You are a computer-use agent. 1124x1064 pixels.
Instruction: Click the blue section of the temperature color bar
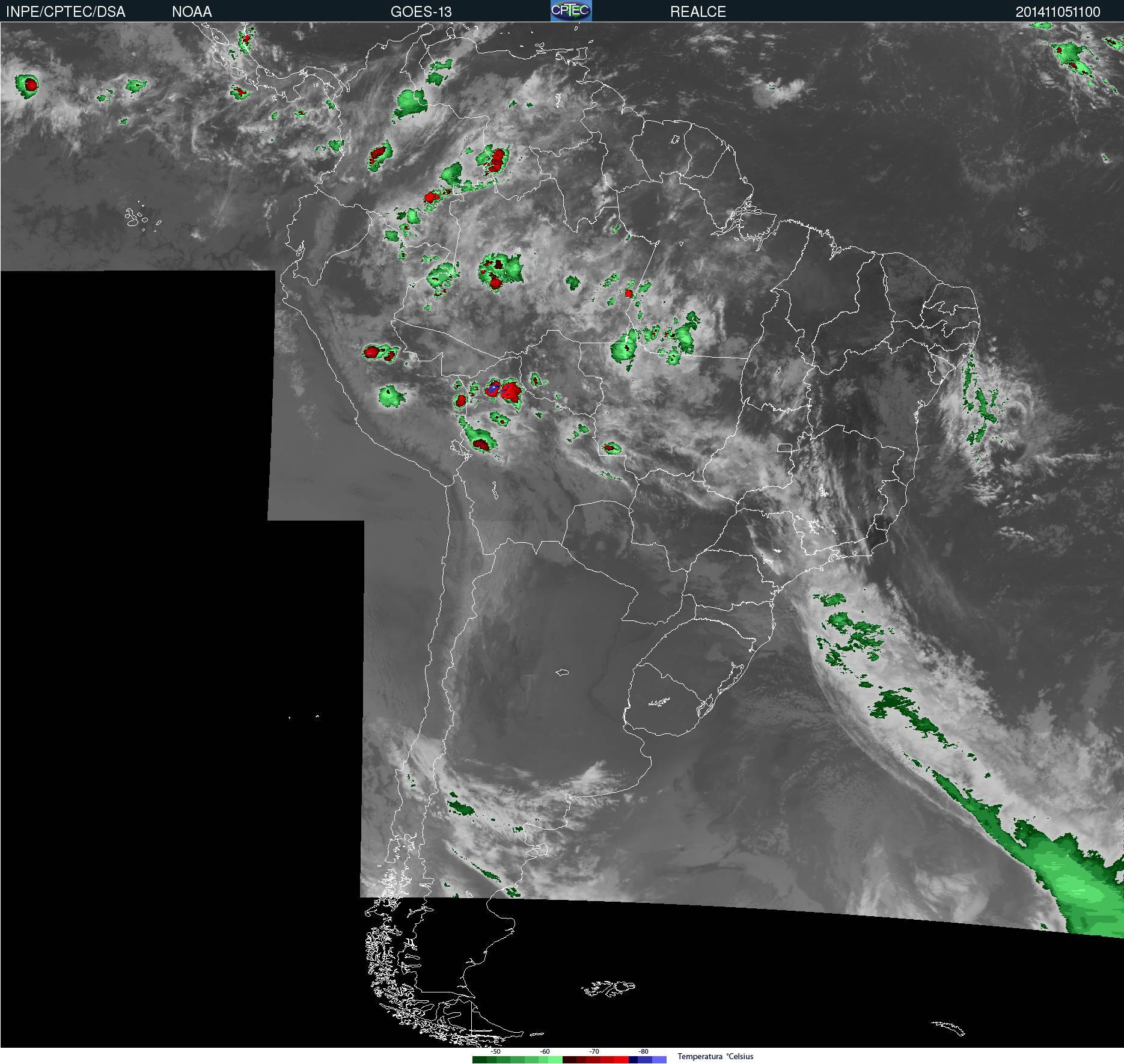[647, 1060]
